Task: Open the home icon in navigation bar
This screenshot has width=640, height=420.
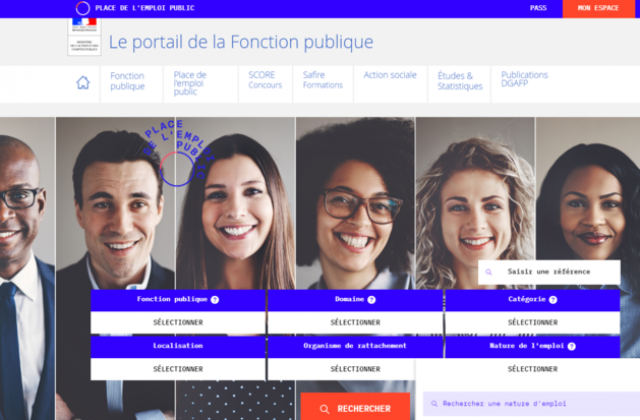Action: tap(83, 82)
